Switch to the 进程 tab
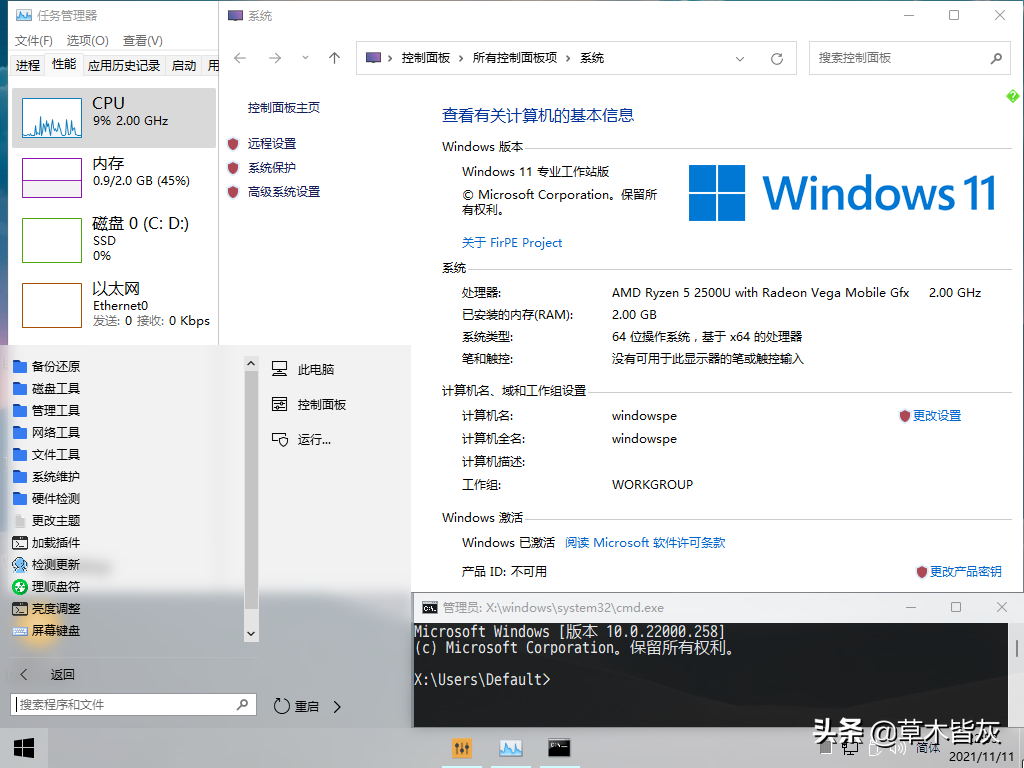The width and height of the screenshot is (1024, 768). 28,65
